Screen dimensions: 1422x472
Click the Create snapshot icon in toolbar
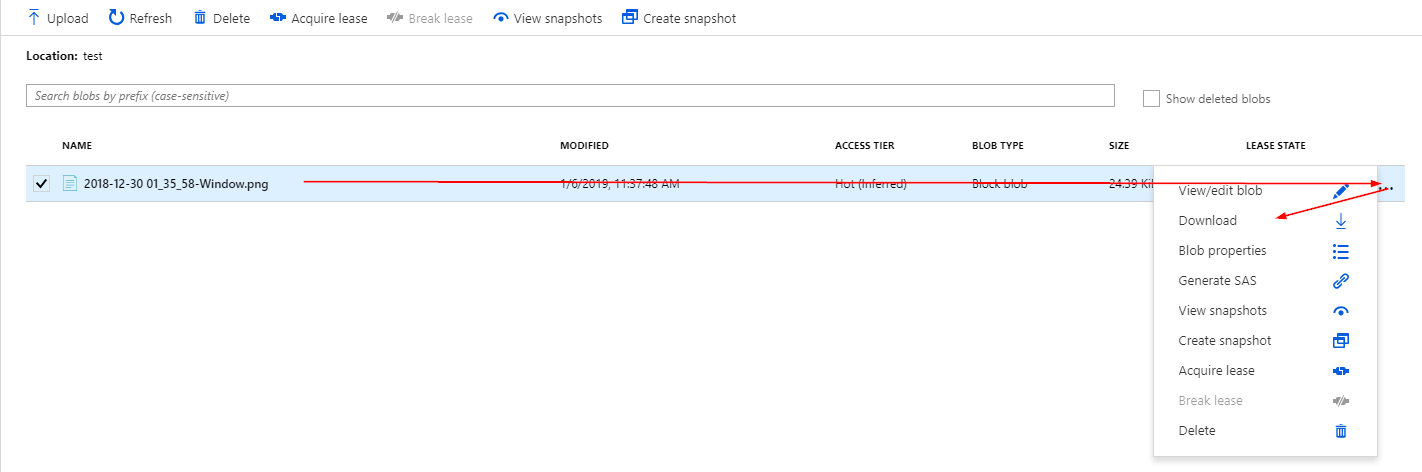point(629,18)
